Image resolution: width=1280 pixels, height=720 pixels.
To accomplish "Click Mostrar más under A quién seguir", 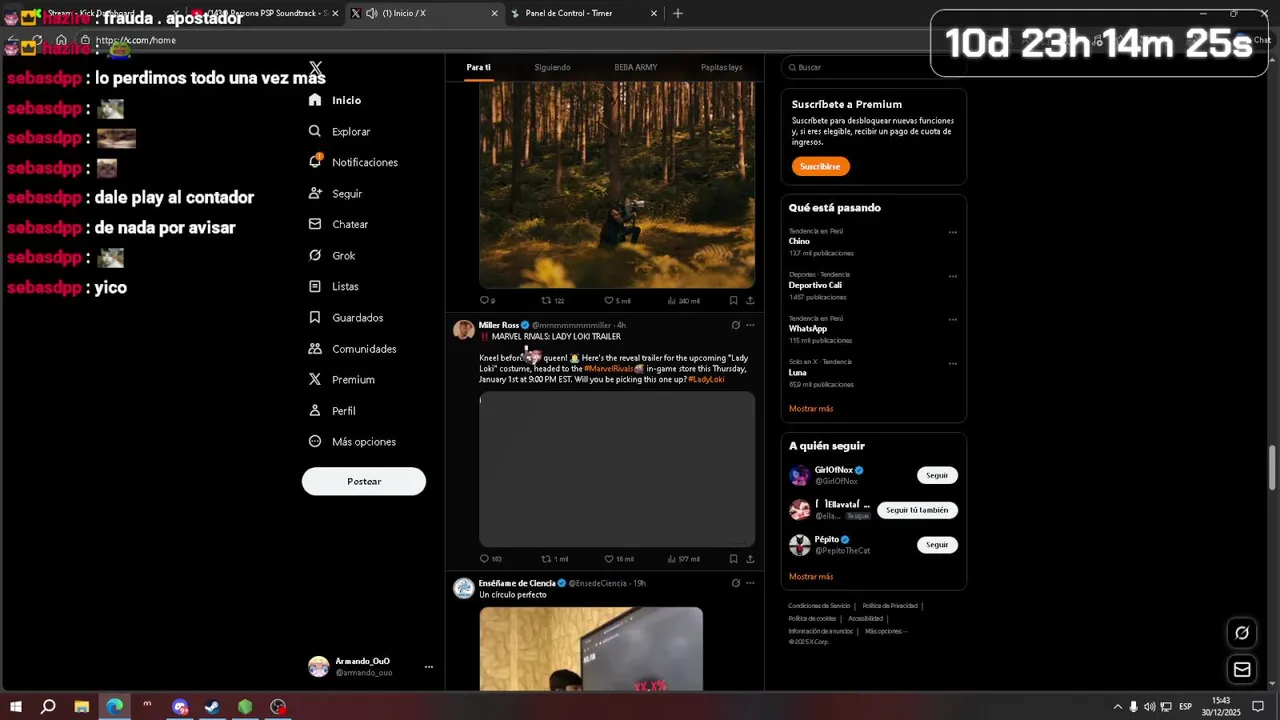I will (x=810, y=576).
